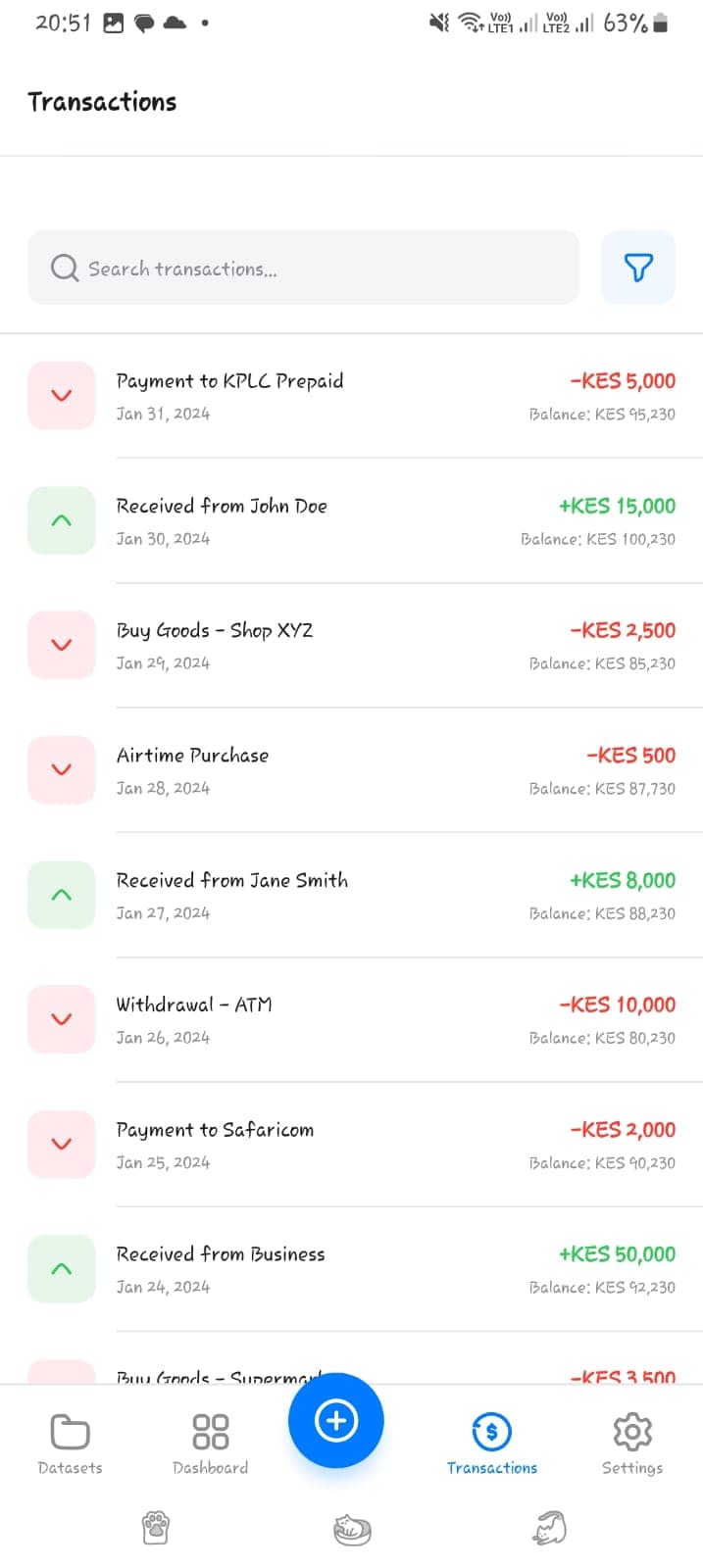The width and height of the screenshot is (703, 1568).
Task: Open the Dashboard tab
Action: tap(210, 1442)
